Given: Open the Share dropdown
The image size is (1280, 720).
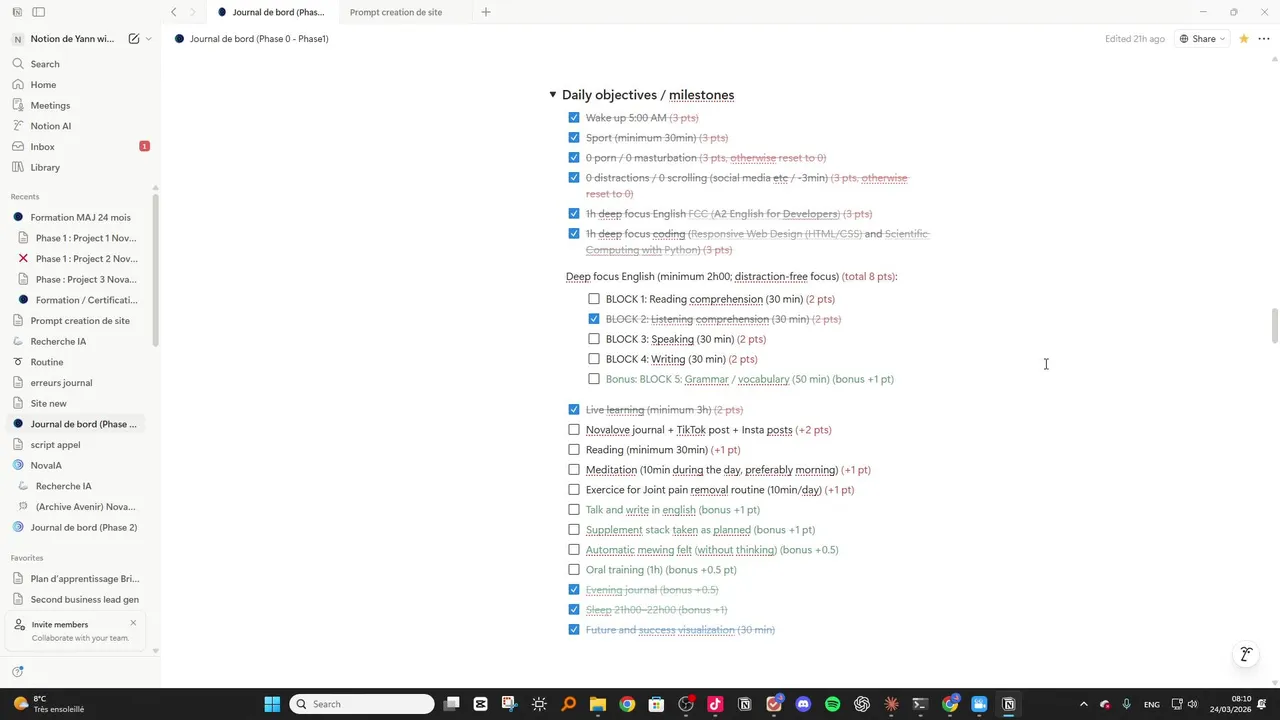Looking at the screenshot, I should click(x=1202, y=39).
